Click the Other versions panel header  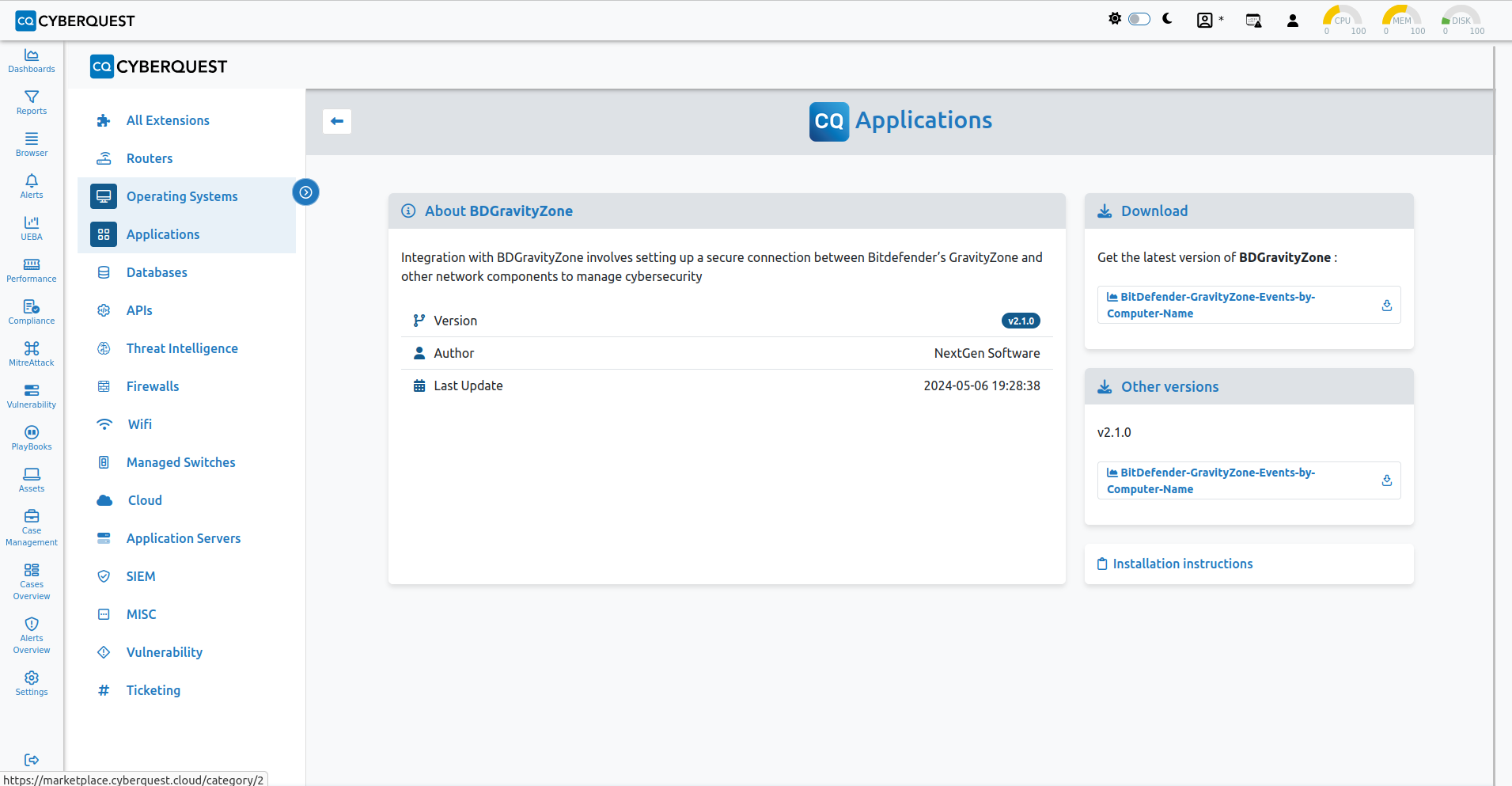[x=1249, y=387]
